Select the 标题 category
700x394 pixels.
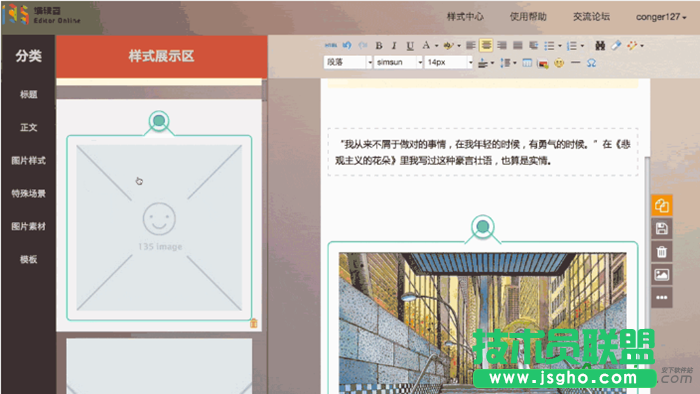tap(29, 94)
